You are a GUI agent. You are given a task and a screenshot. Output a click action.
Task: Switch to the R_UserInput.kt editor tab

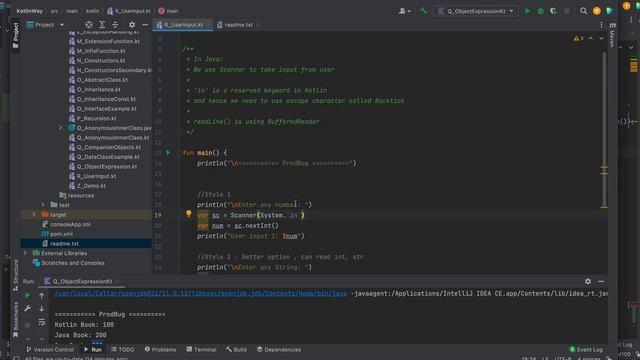pyautogui.click(x=183, y=25)
